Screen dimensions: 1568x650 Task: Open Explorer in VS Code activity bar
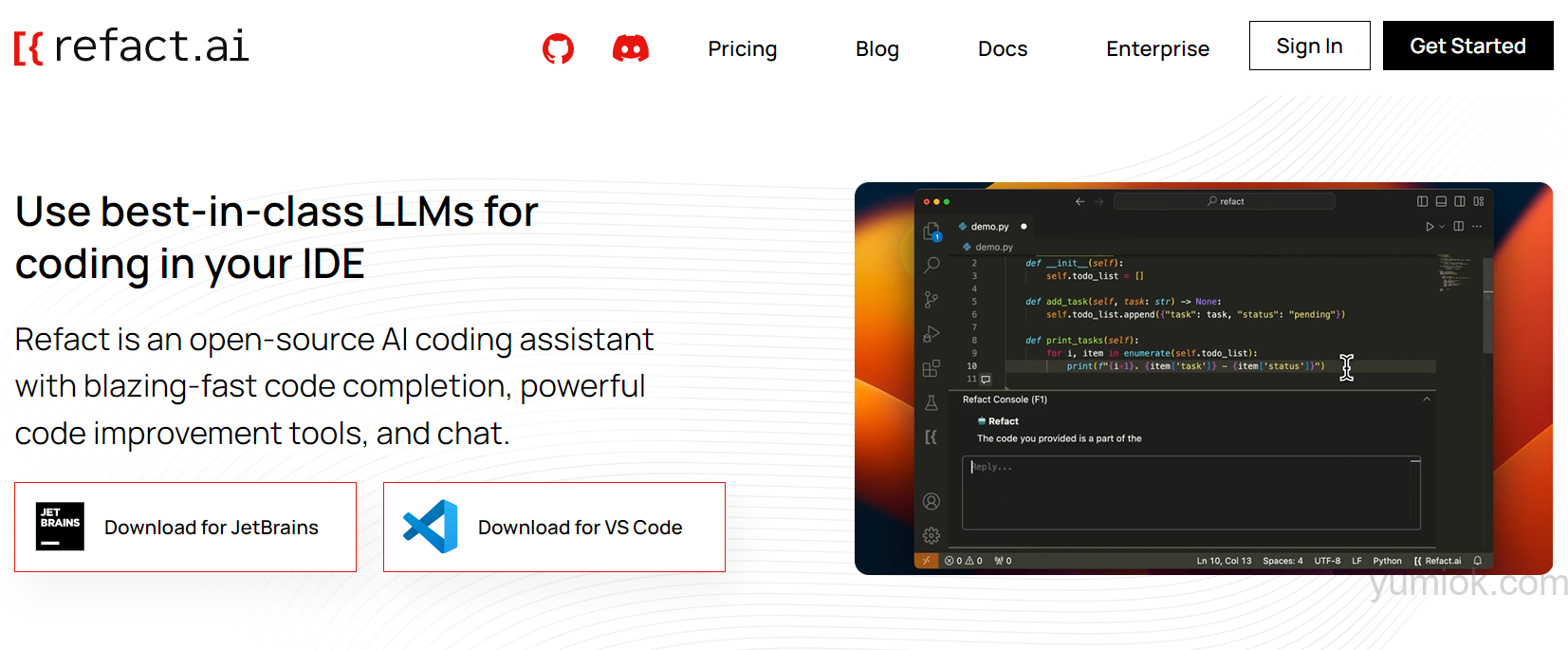[x=932, y=231]
